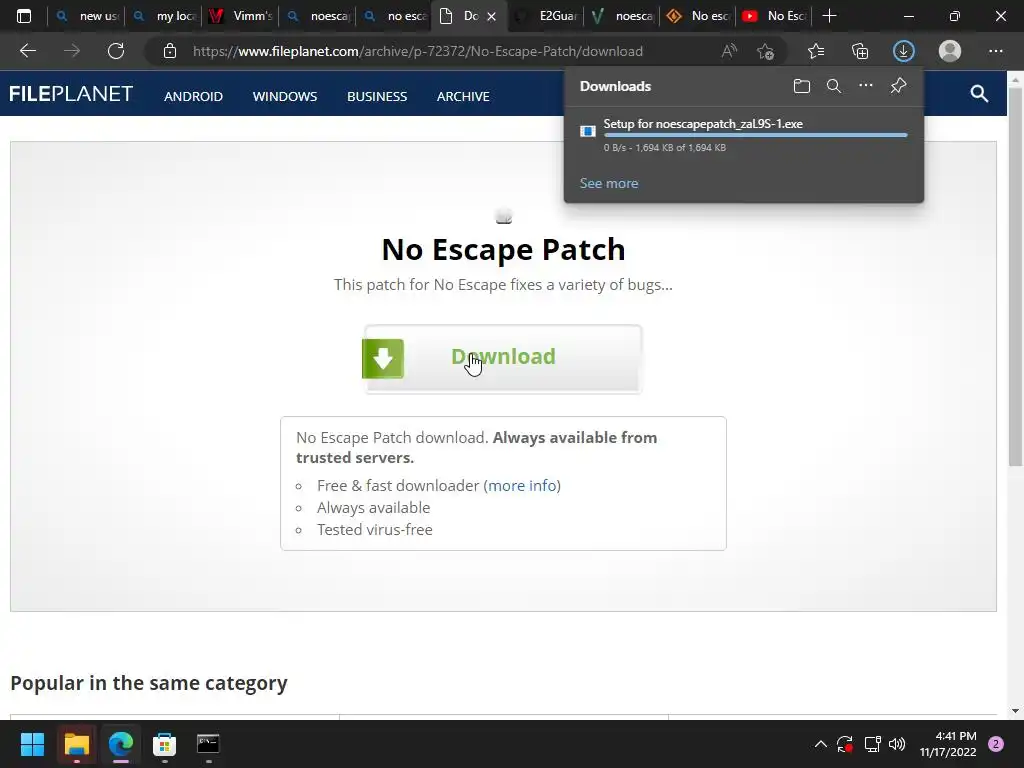This screenshot has height=768, width=1024.
Task: Open the ARCHIVE menu
Action: click(463, 97)
